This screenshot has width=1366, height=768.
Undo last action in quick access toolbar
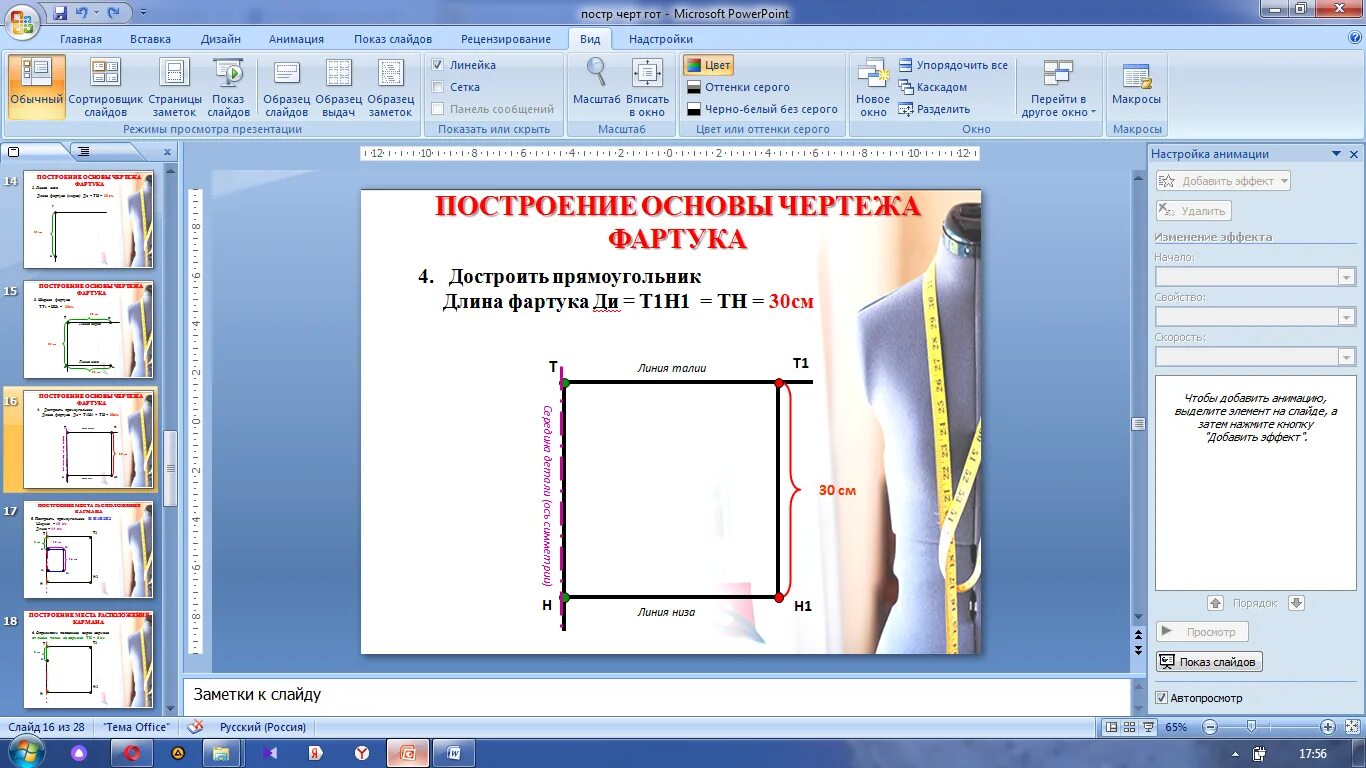tap(82, 13)
